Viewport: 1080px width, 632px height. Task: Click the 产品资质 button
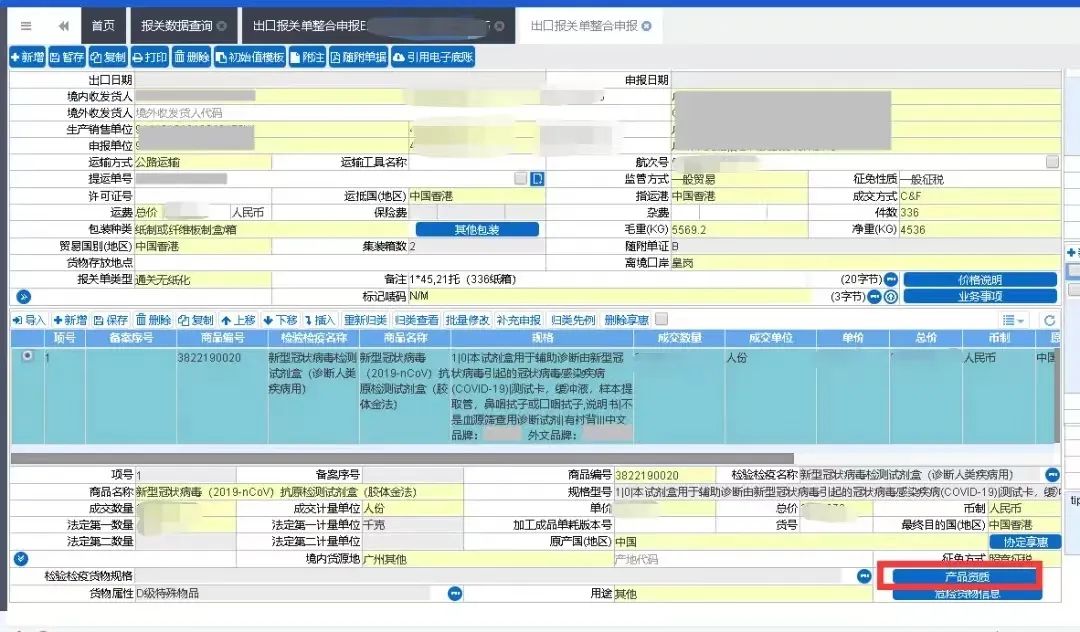[967, 577]
